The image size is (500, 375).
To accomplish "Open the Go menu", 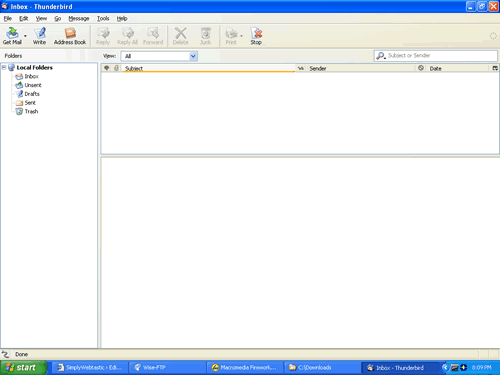I will [58, 18].
